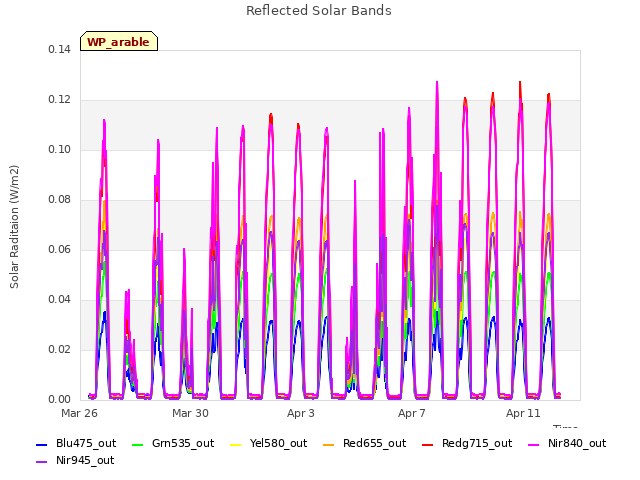
Task: Click the Reflected Solar Bands chart title
Action: tap(319, 11)
